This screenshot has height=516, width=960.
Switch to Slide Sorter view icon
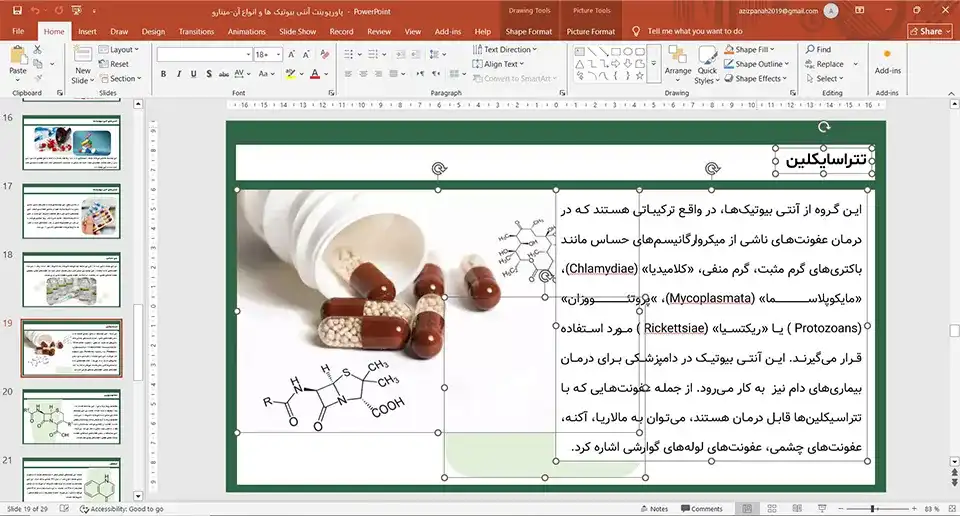tap(772, 509)
